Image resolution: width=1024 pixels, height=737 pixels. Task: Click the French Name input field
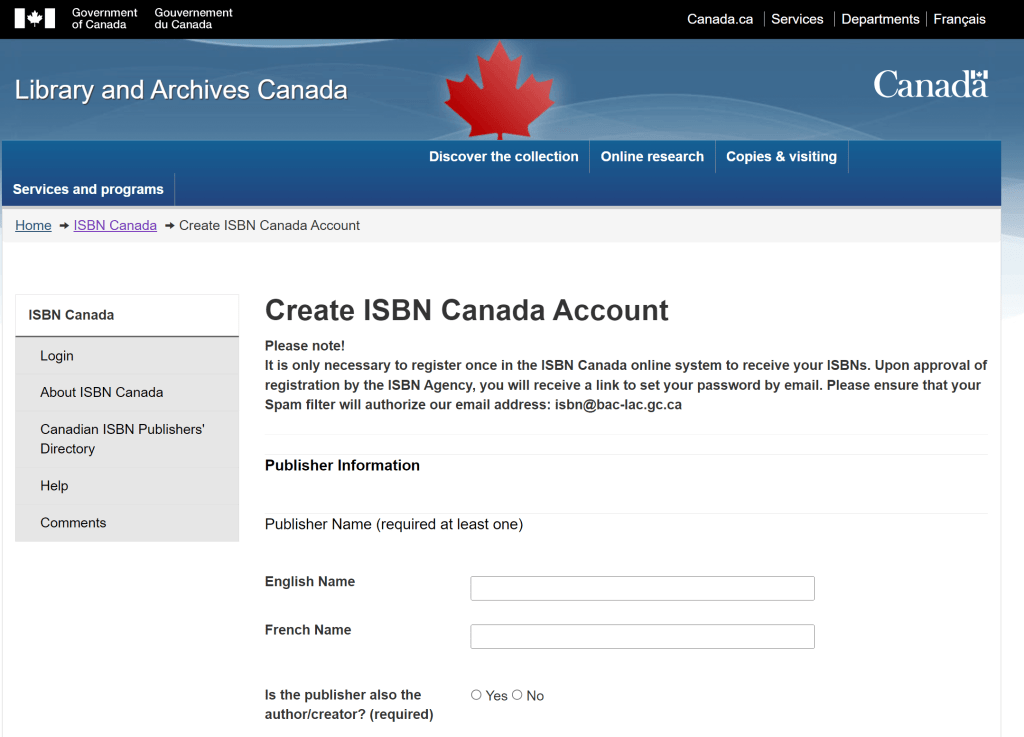[x=642, y=636]
